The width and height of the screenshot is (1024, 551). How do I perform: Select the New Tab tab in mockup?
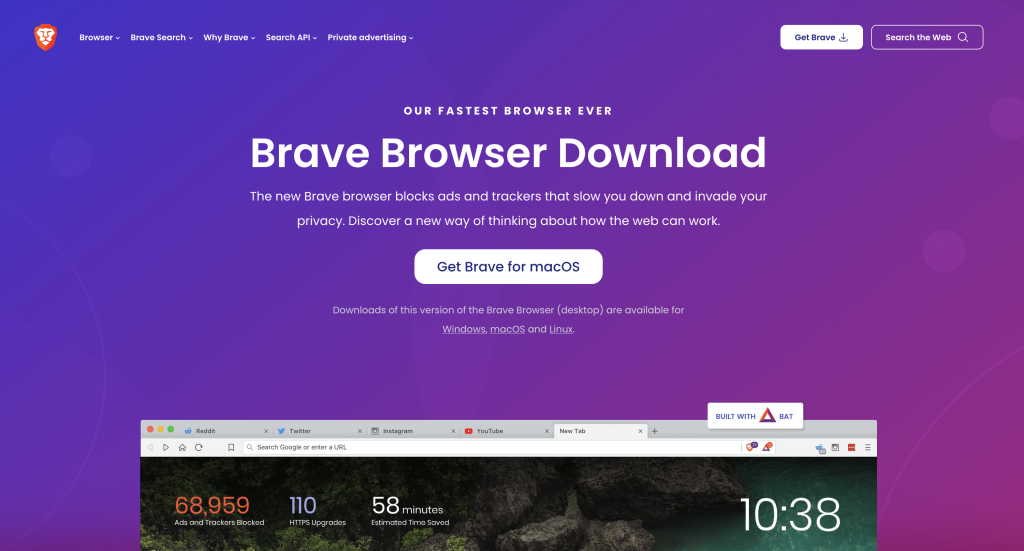pos(600,431)
